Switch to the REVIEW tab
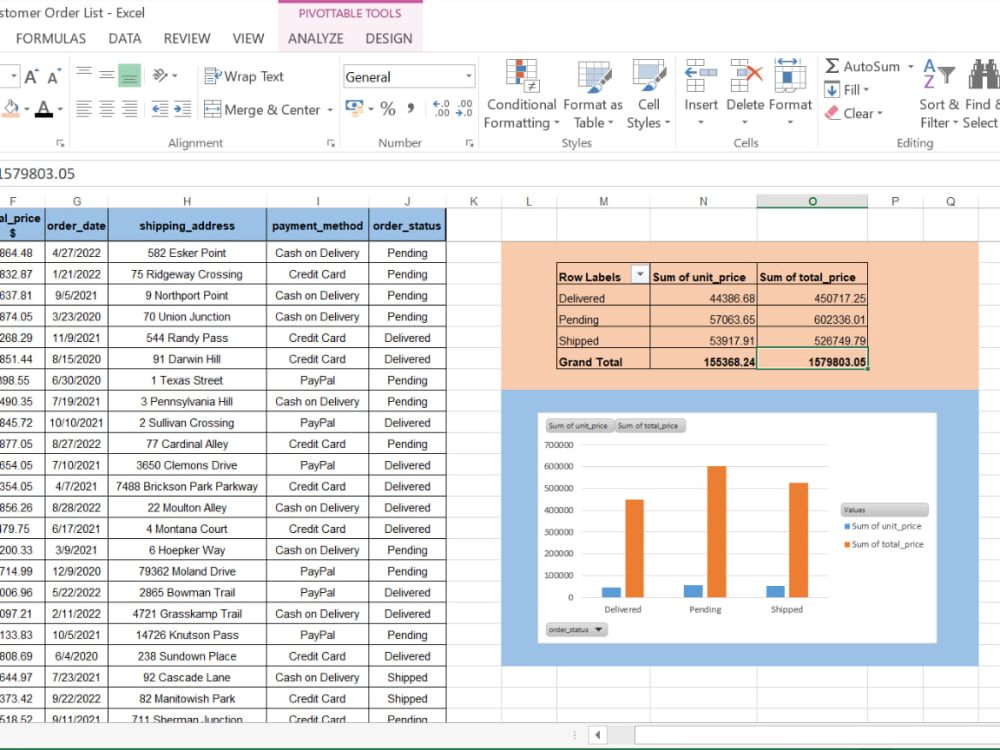This screenshot has height=750, width=1000. pos(187,39)
